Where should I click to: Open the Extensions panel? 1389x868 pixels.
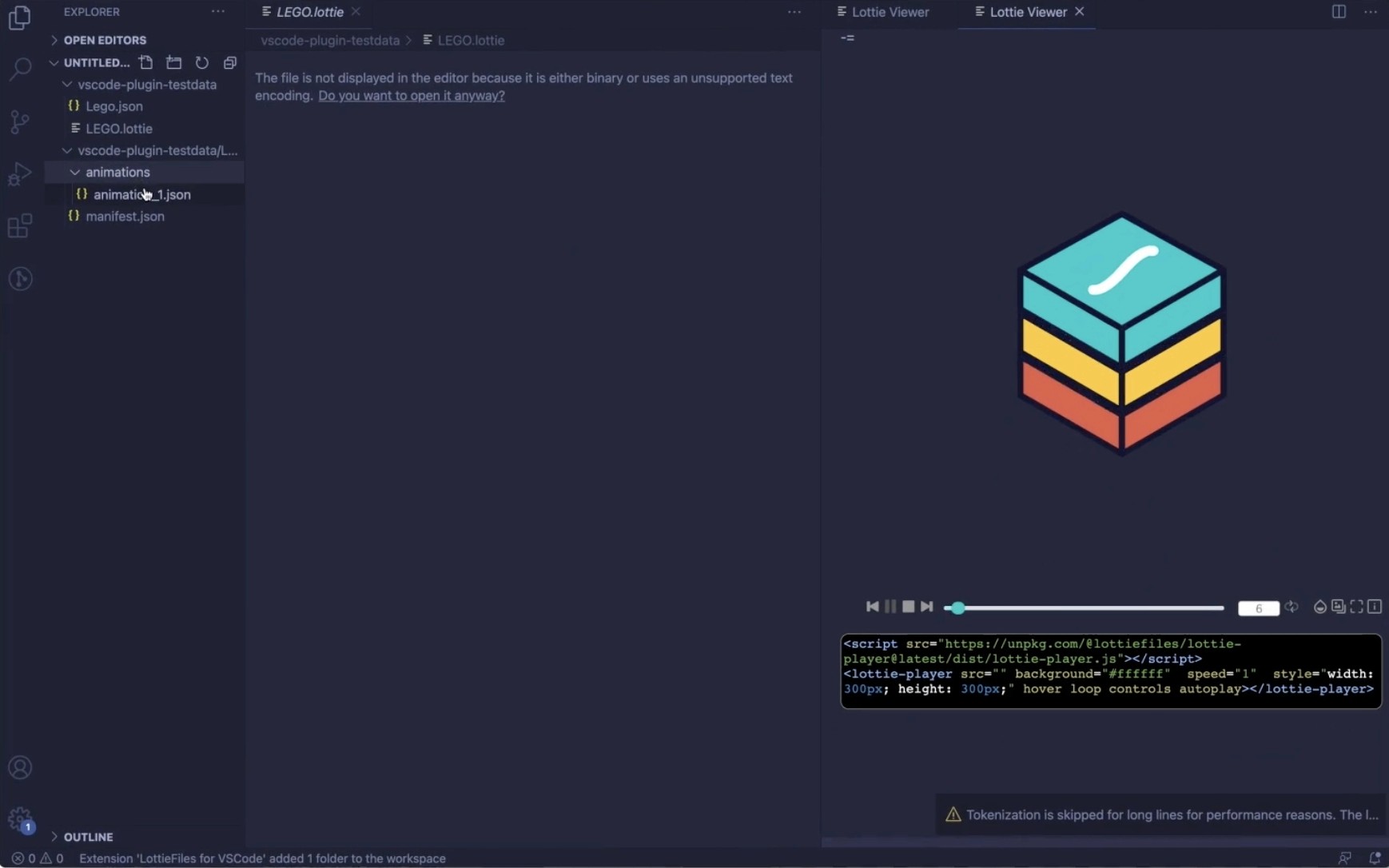(19, 226)
